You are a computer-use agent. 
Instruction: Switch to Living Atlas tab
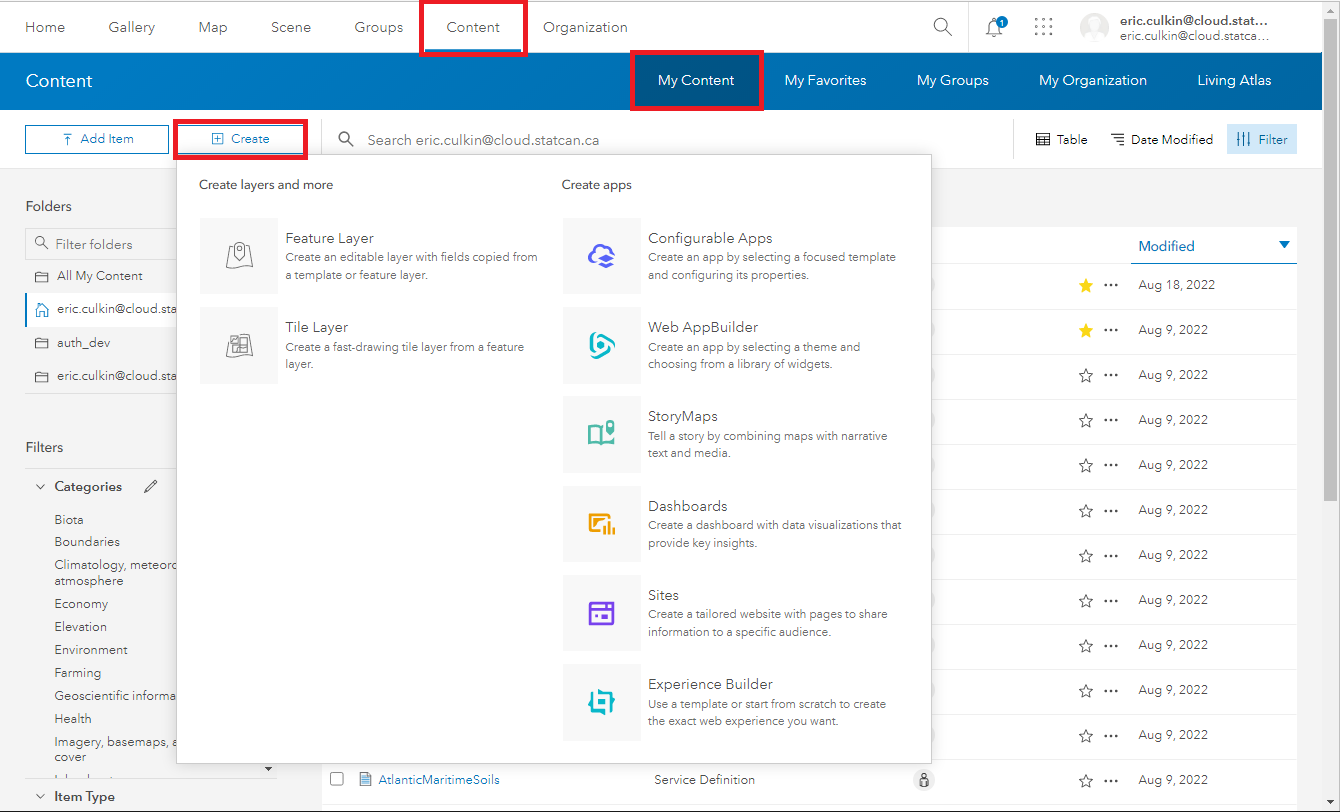coord(1234,80)
